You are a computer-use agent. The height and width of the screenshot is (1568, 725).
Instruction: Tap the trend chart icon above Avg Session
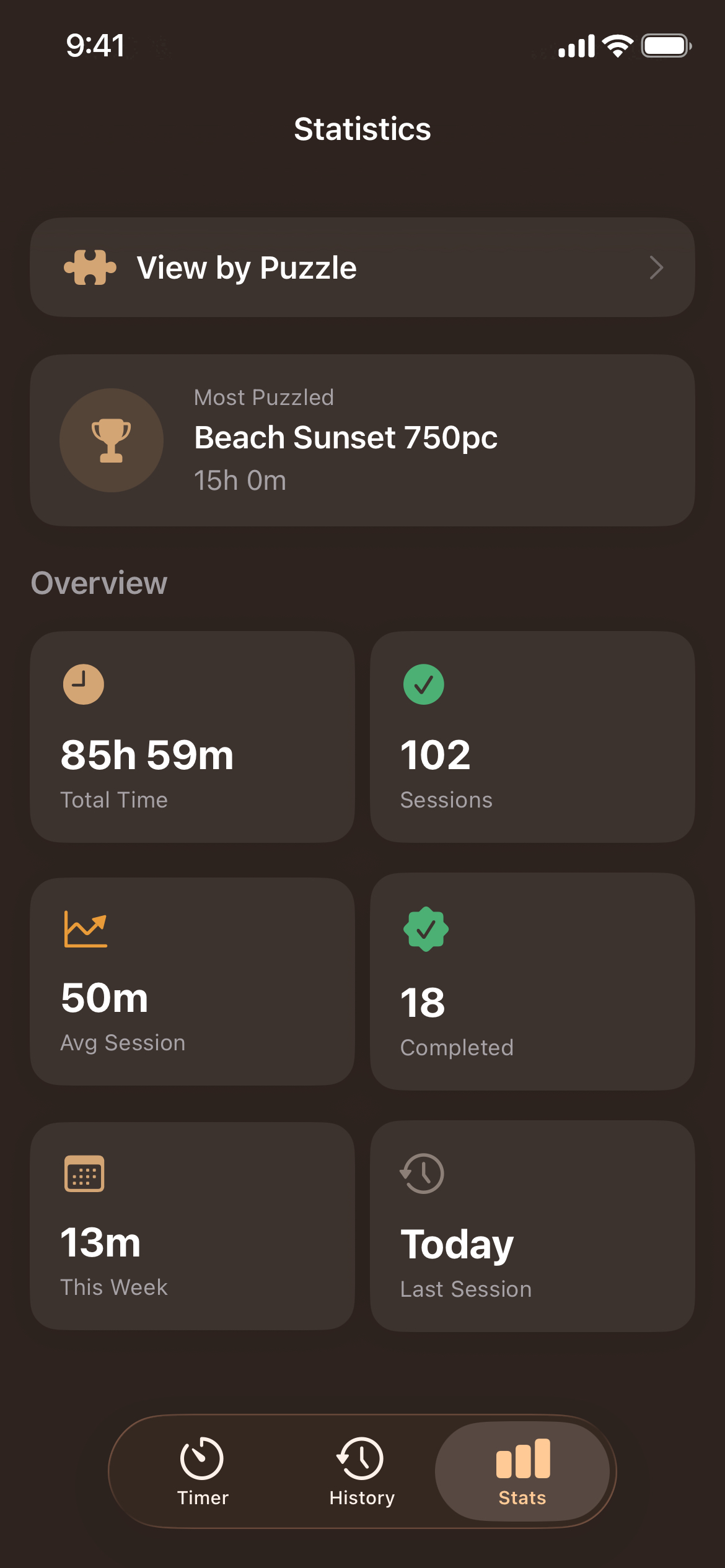pyautogui.click(x=86, y=929)
